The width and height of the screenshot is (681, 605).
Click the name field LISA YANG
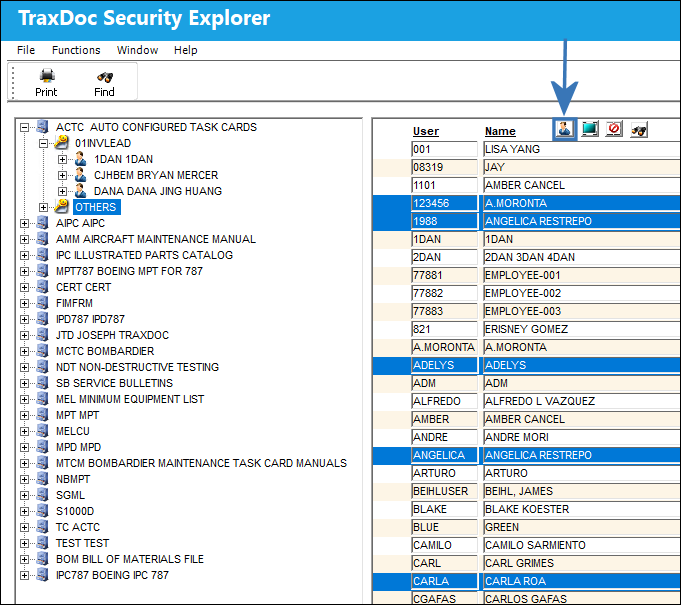coord(582,149)
